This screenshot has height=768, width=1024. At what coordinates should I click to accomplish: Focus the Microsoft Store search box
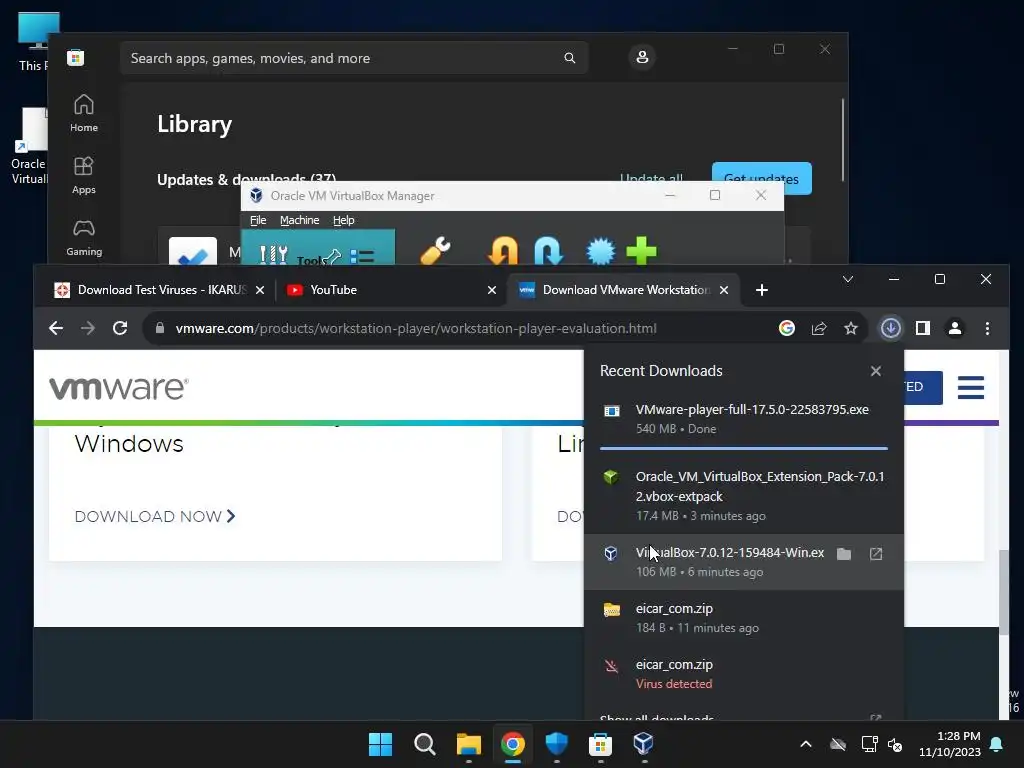click(354, 58)
